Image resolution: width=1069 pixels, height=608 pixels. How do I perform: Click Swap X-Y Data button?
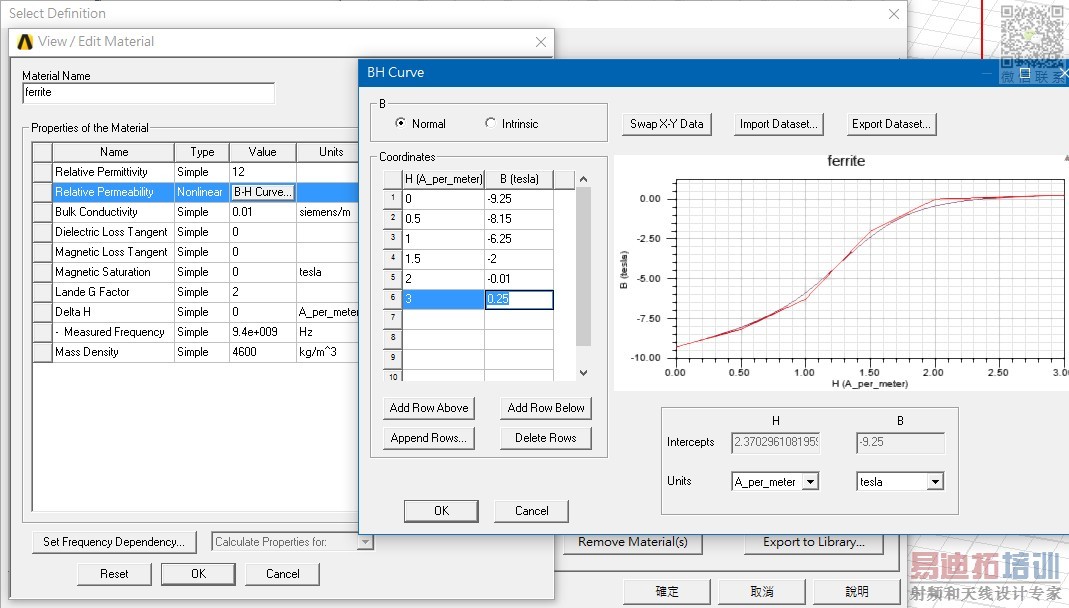[x=666, y=124]
